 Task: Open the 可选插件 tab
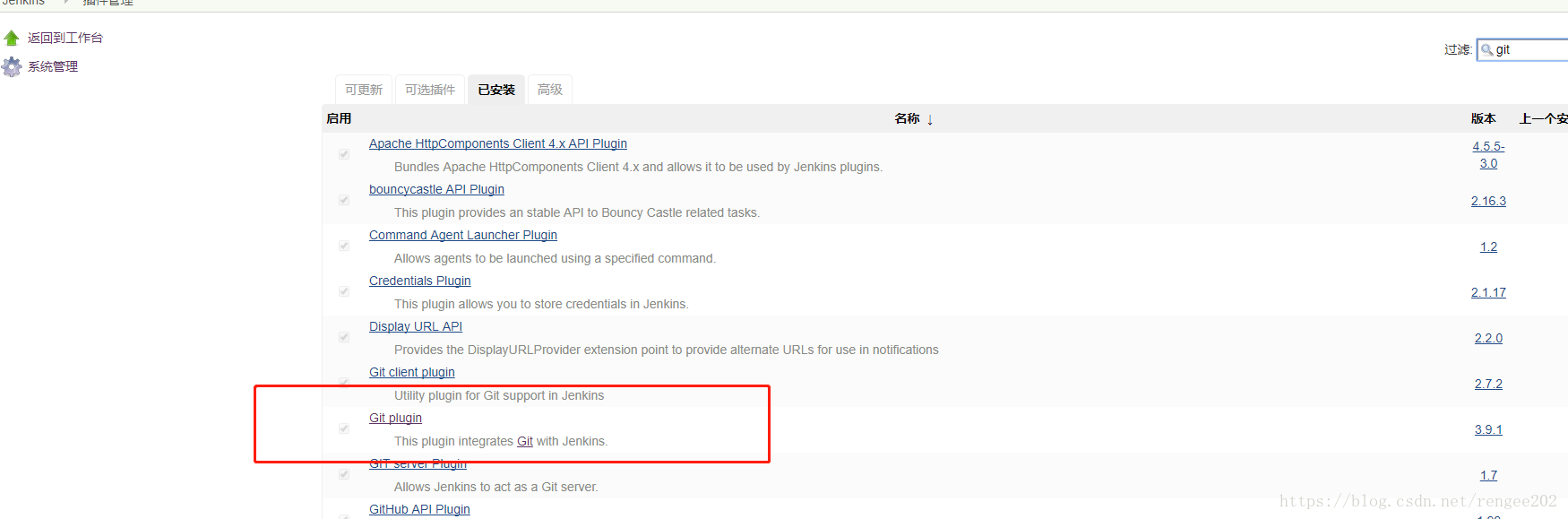tap(430, 90)
